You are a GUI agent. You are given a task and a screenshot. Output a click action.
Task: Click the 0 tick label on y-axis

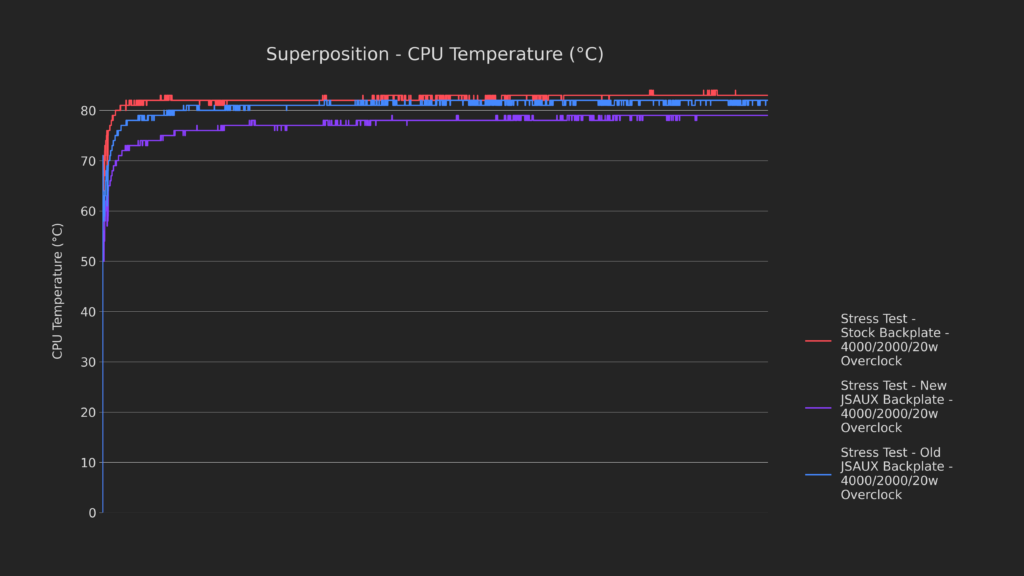[x=92, y=513]
